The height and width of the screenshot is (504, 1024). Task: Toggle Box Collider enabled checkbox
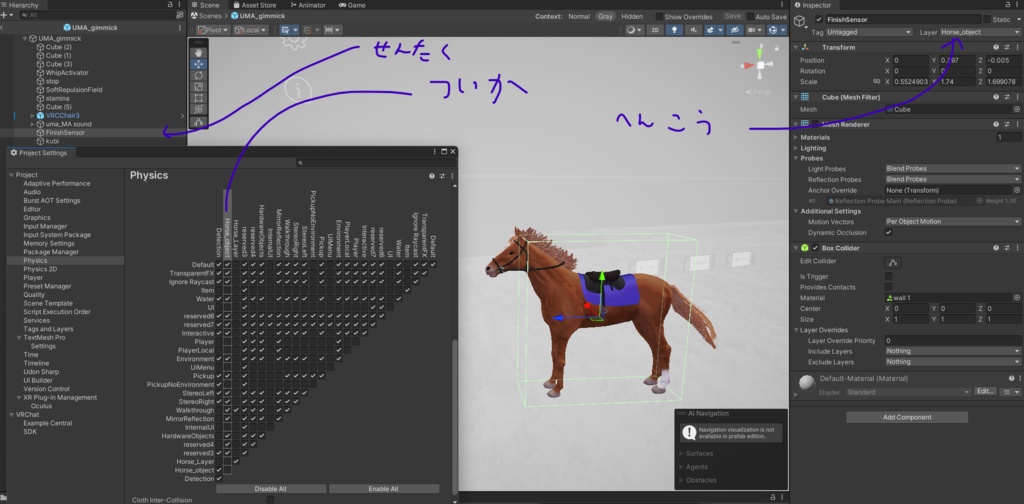[815, 248]
